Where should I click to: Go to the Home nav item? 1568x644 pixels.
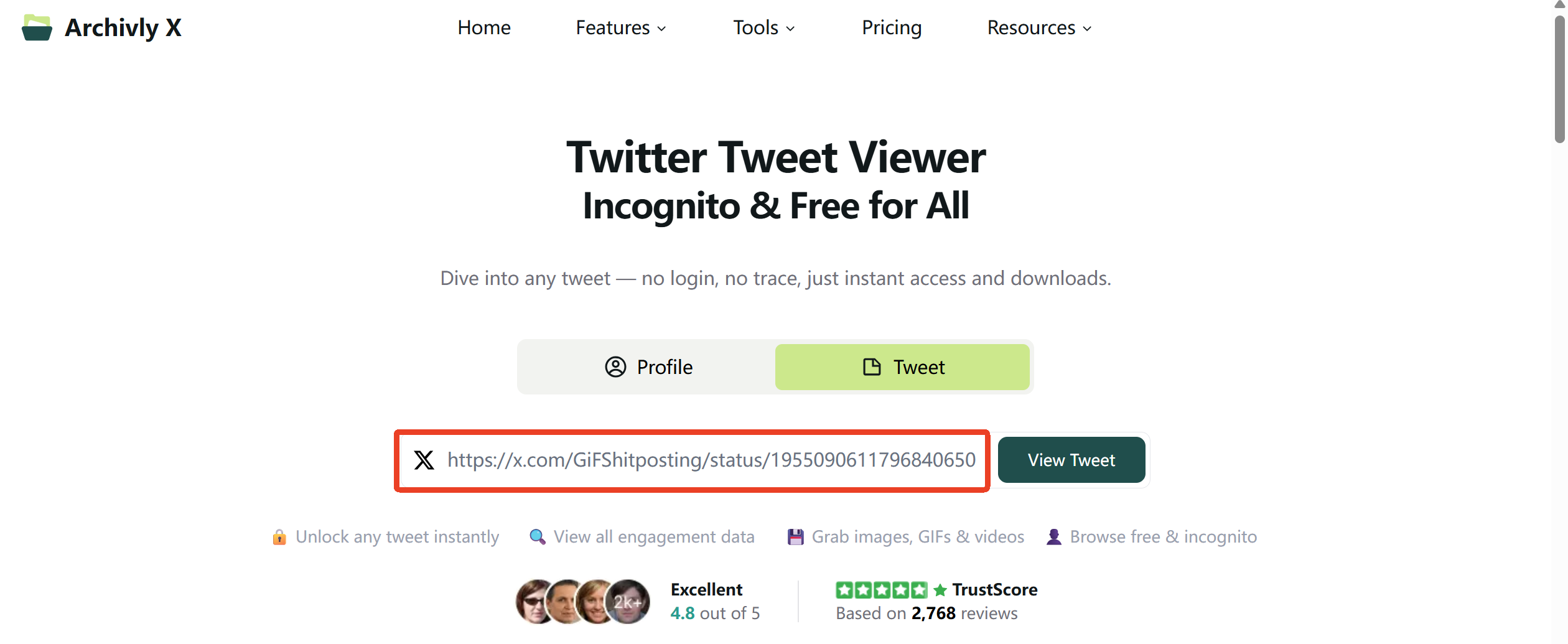(x=484, y=28)
